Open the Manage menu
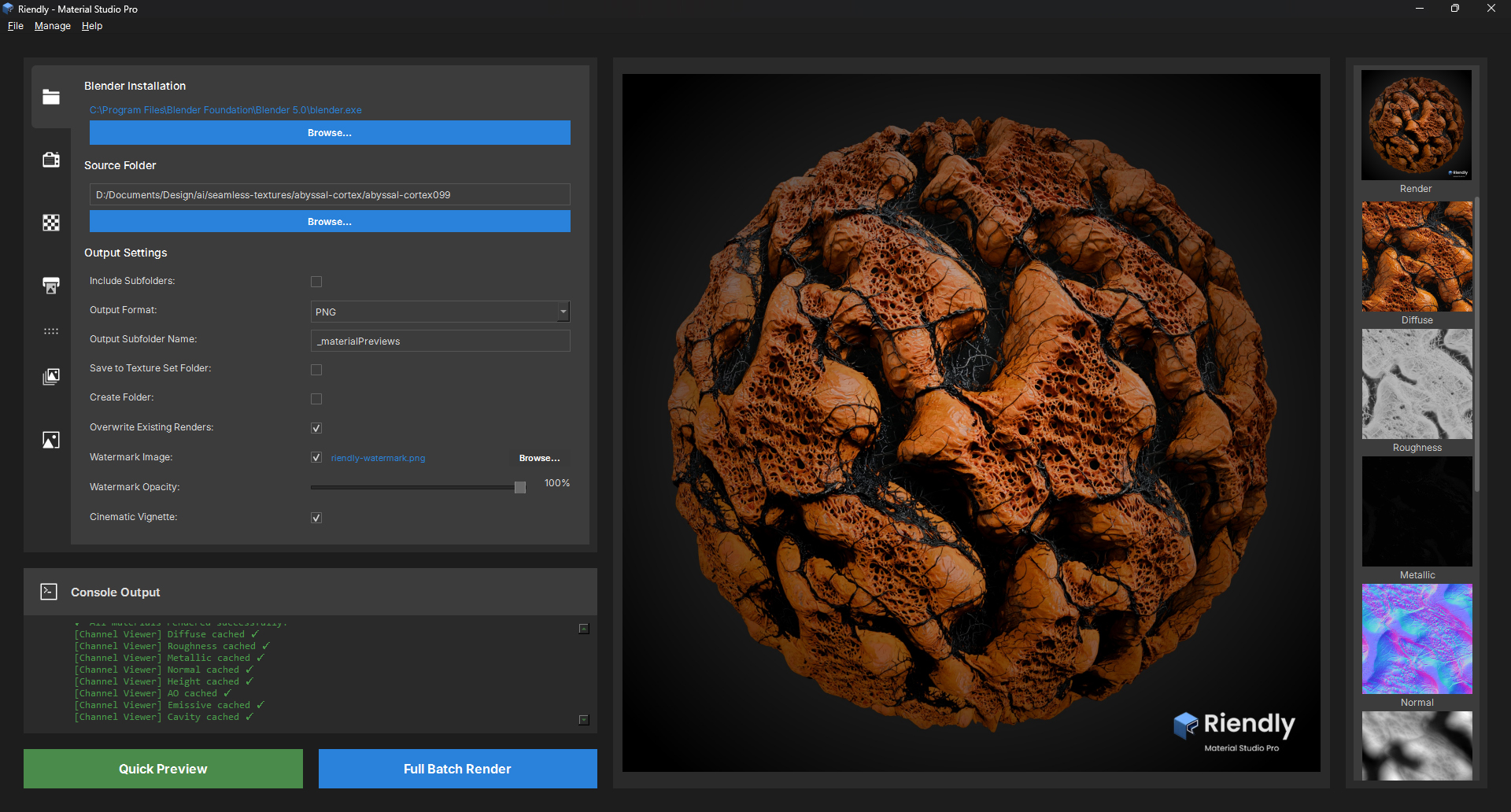Viewport: 1511px width, 812px height. pos(53,26)
